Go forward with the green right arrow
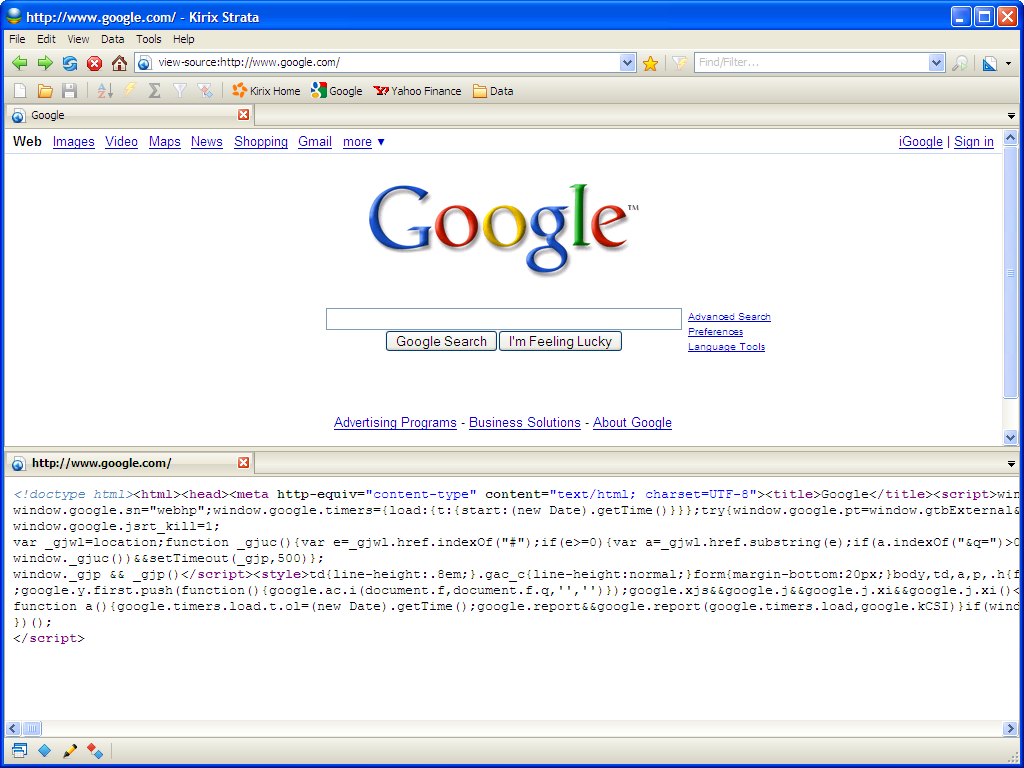 tap(45, 63)
